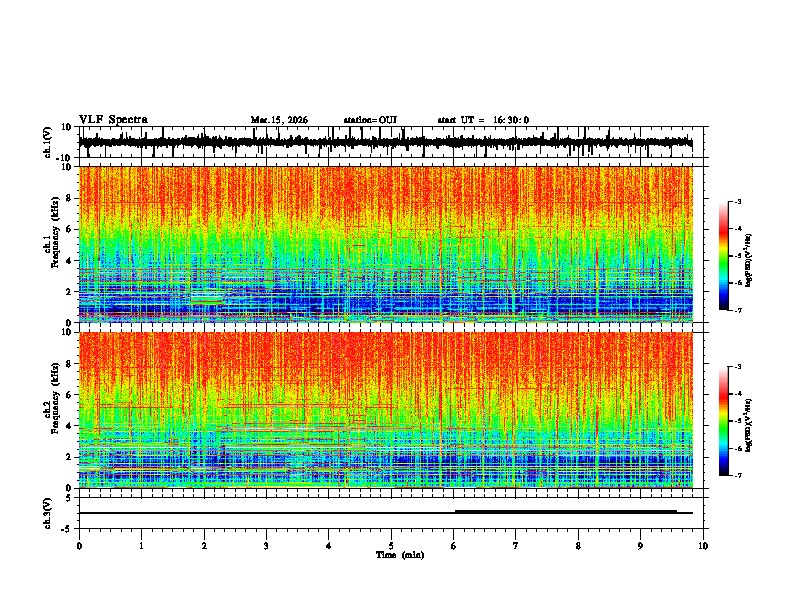
Task: Click the ch.2 color bar log(PSD) unit label
Action: (749, 425)
